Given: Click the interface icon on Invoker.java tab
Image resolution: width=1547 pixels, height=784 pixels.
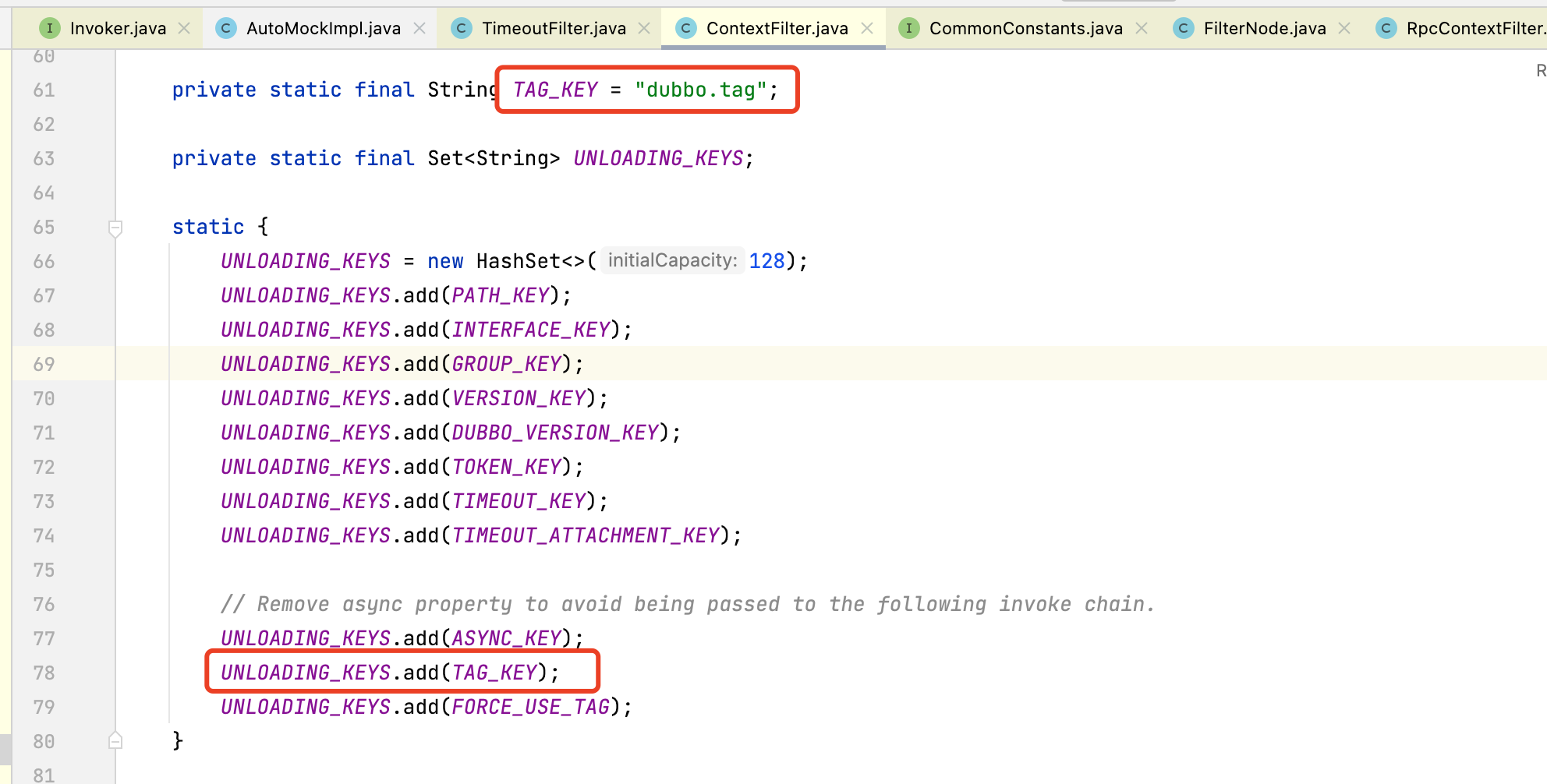Looking at the screenshot, I should tap(50, 29).
